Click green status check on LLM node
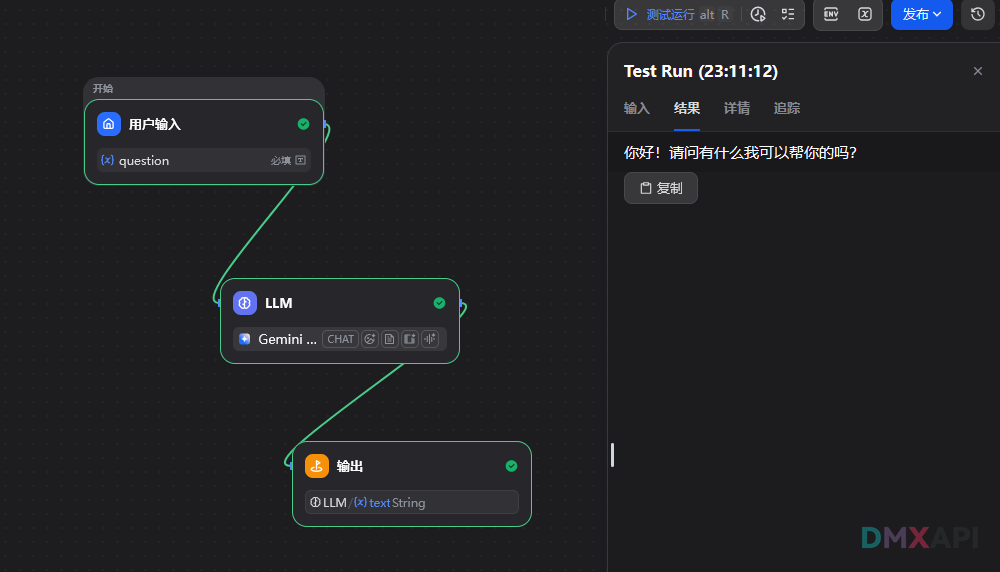This screenshot has width=1000, height=572. [439, 303]
